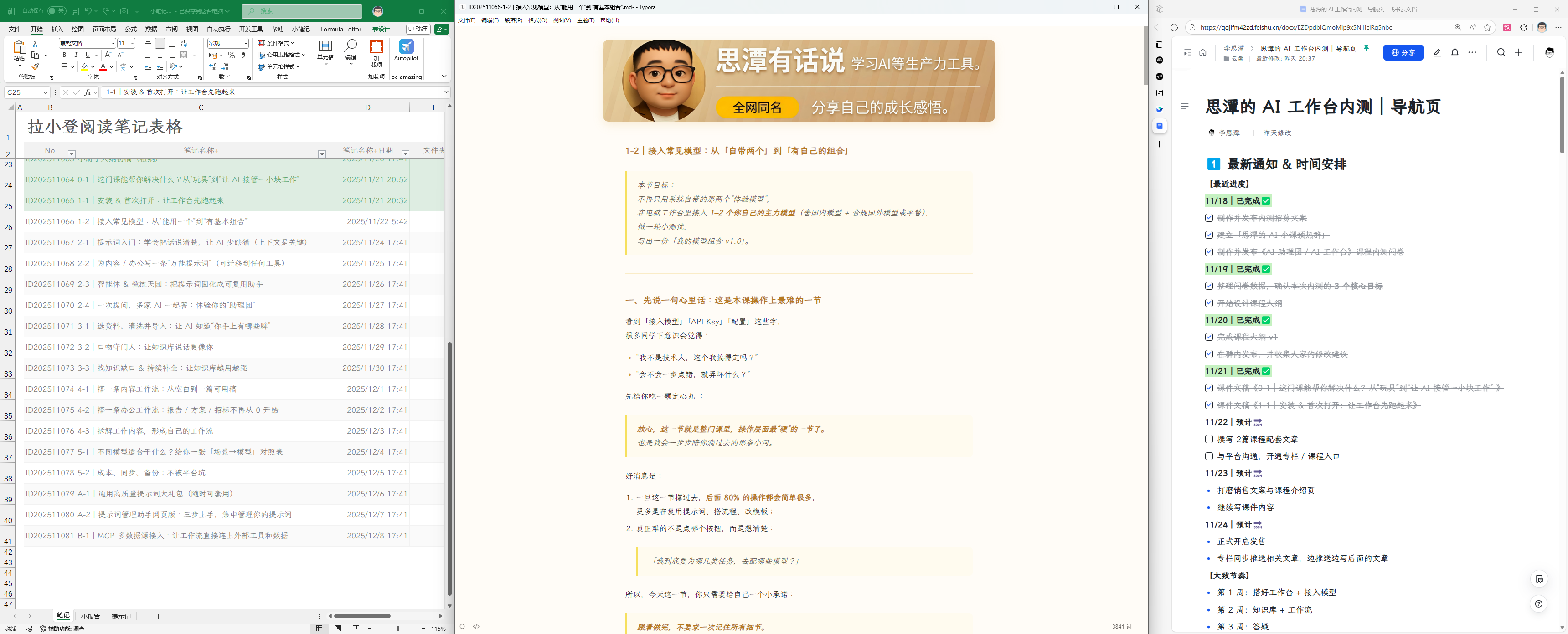Click the Feishu edit pencil icon

pos(1437,53)
